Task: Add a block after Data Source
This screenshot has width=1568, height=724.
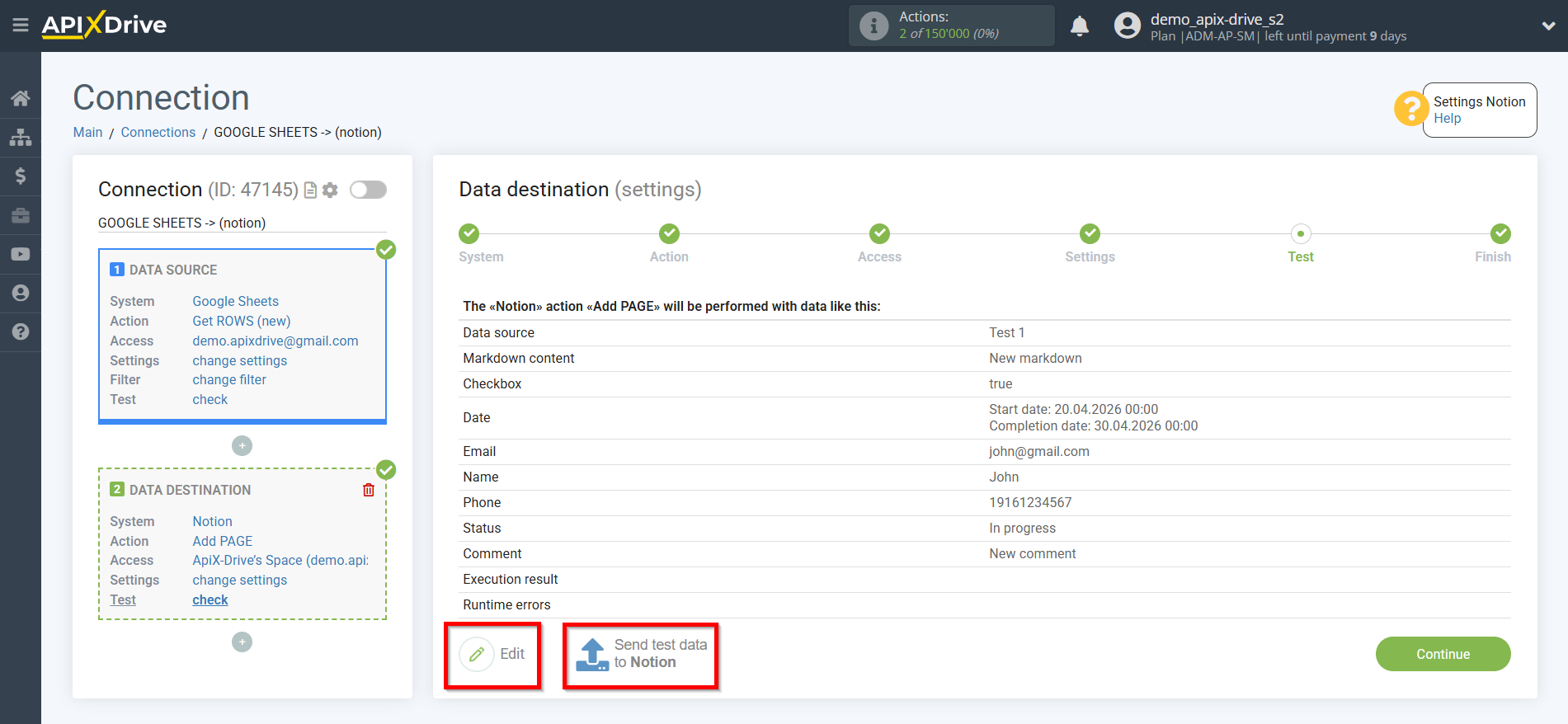Action: [x=242, y=445]
